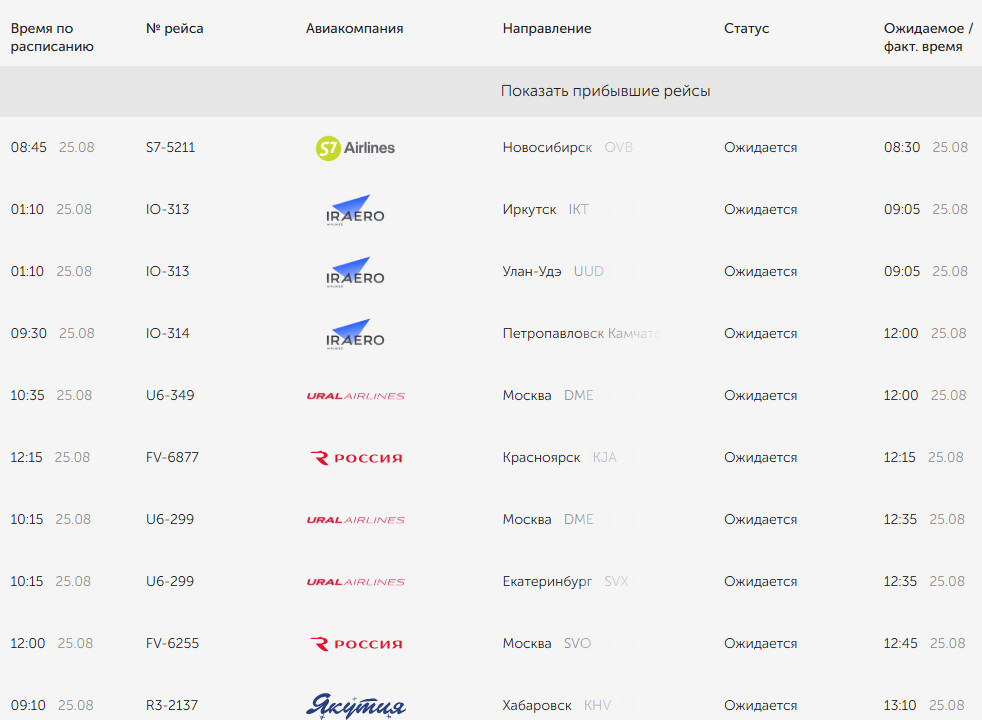Click the № рейса column header
Viewport: 982px width, 720px height.
pyautogui.click(x=174, y=28)
